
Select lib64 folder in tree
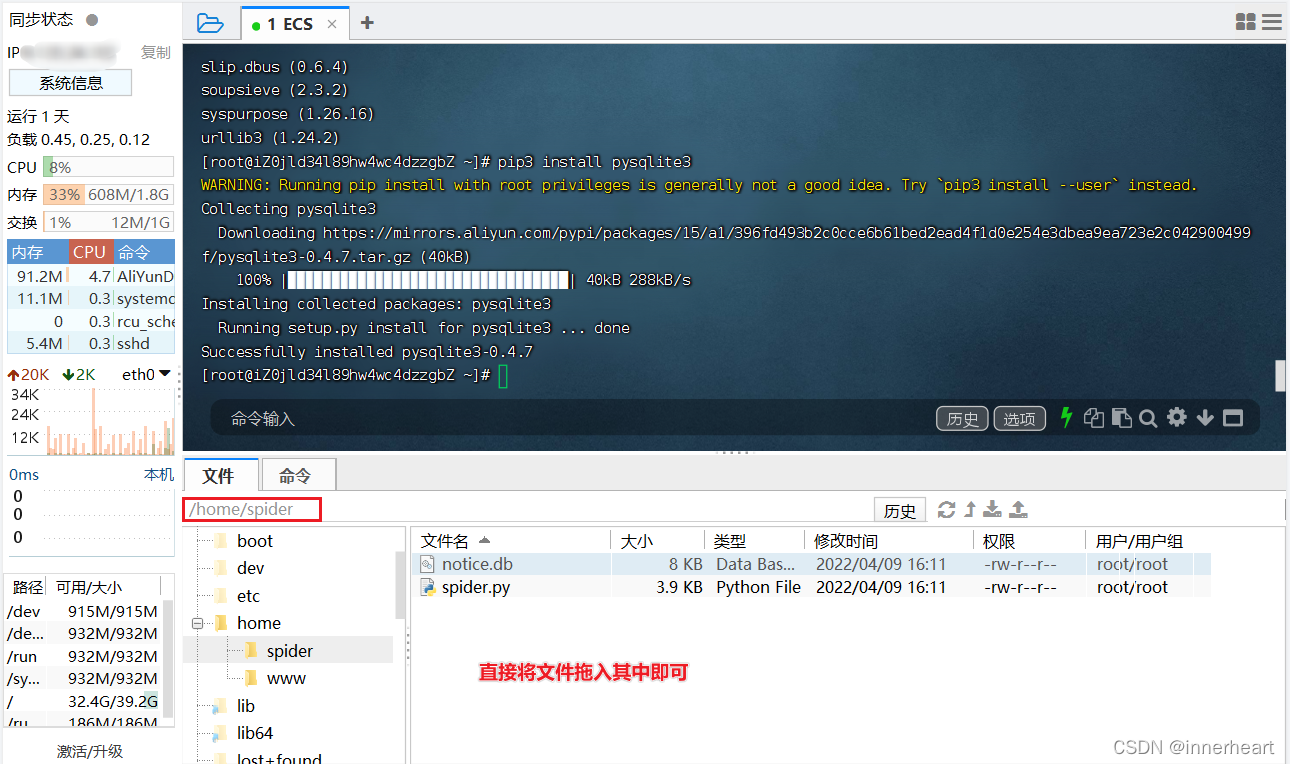pos(255,733)
